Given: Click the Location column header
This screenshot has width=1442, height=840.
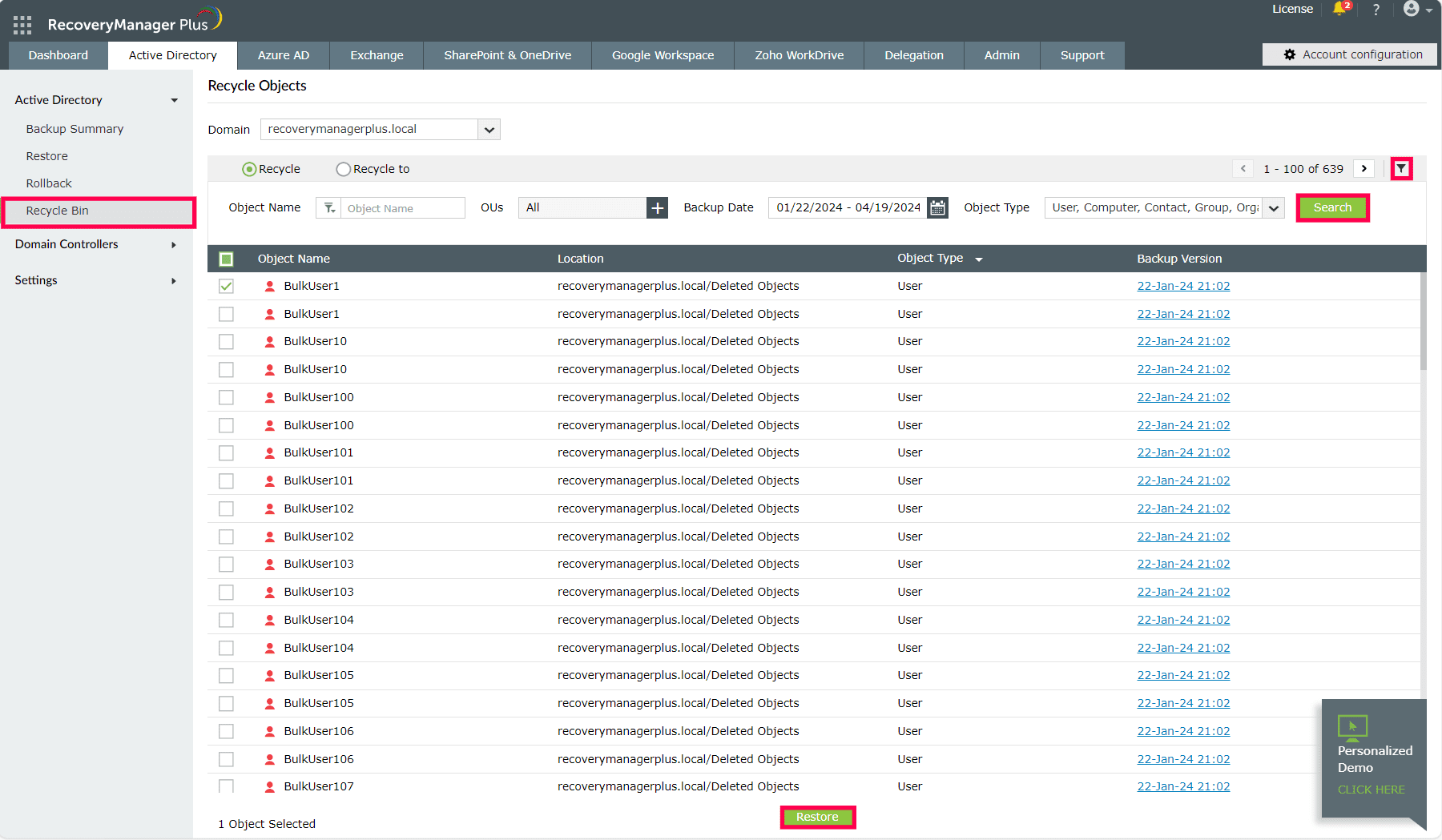Looking at the screenshot, I should pyautogui.click(x=581, y=259).
